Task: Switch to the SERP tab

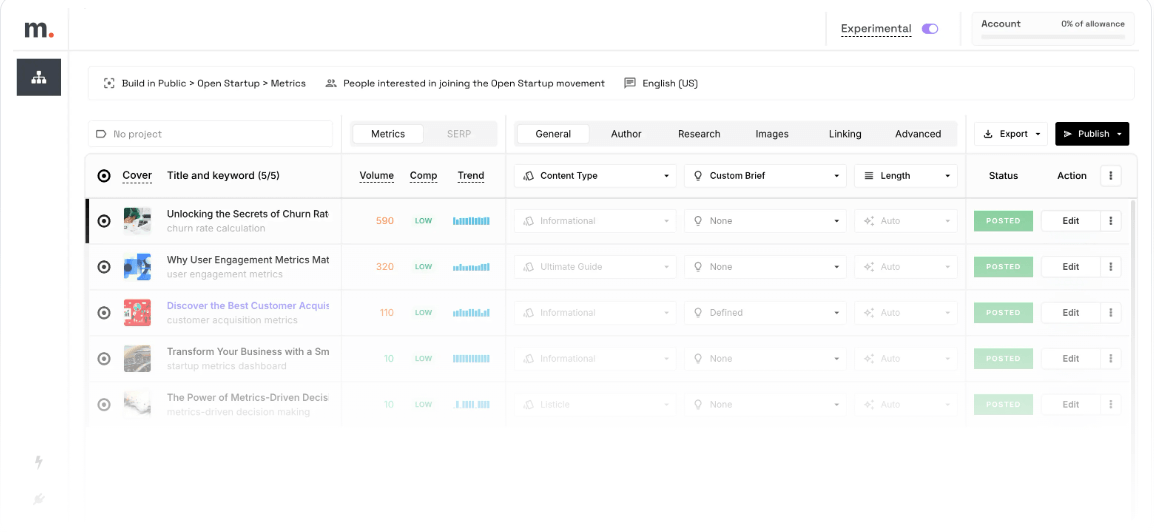Action: 458,134
